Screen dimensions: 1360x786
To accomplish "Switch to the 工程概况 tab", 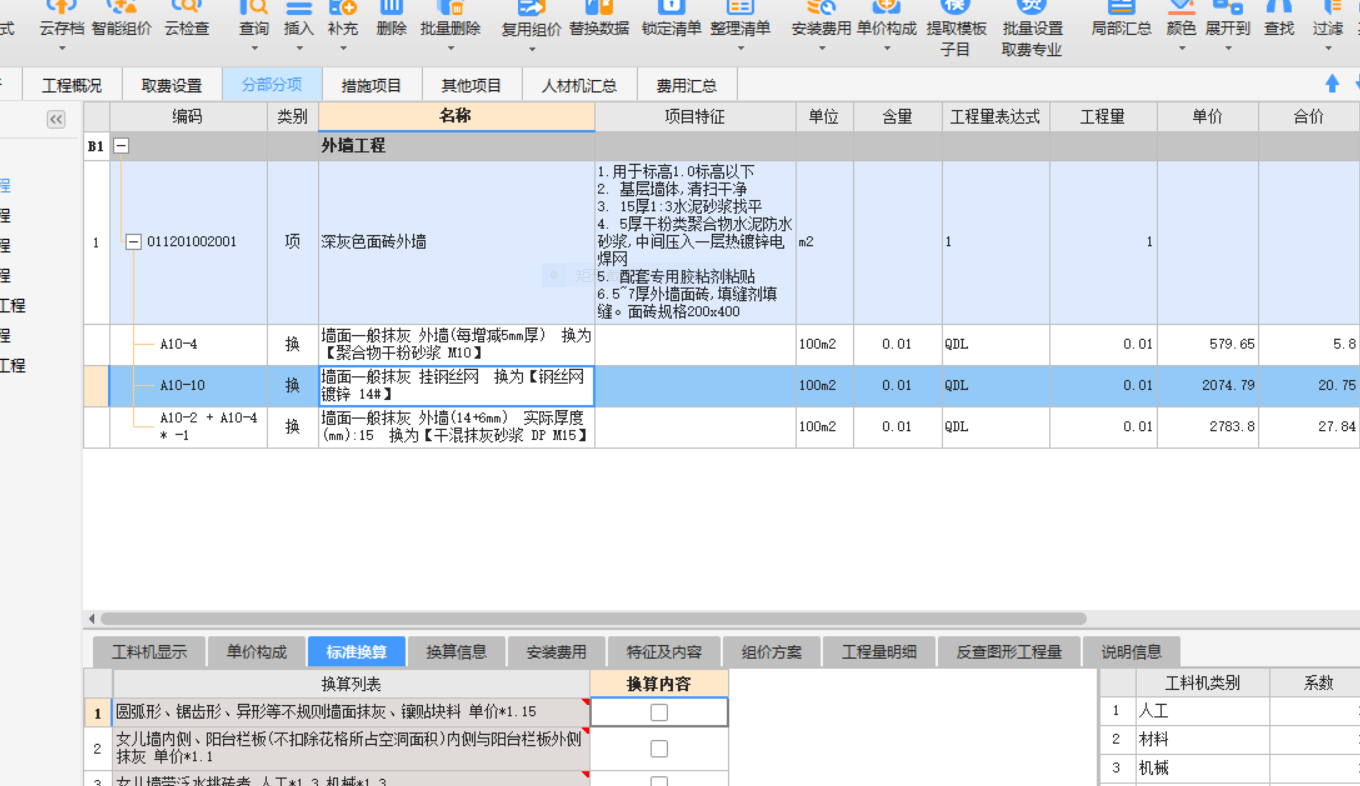I will 71,85.
